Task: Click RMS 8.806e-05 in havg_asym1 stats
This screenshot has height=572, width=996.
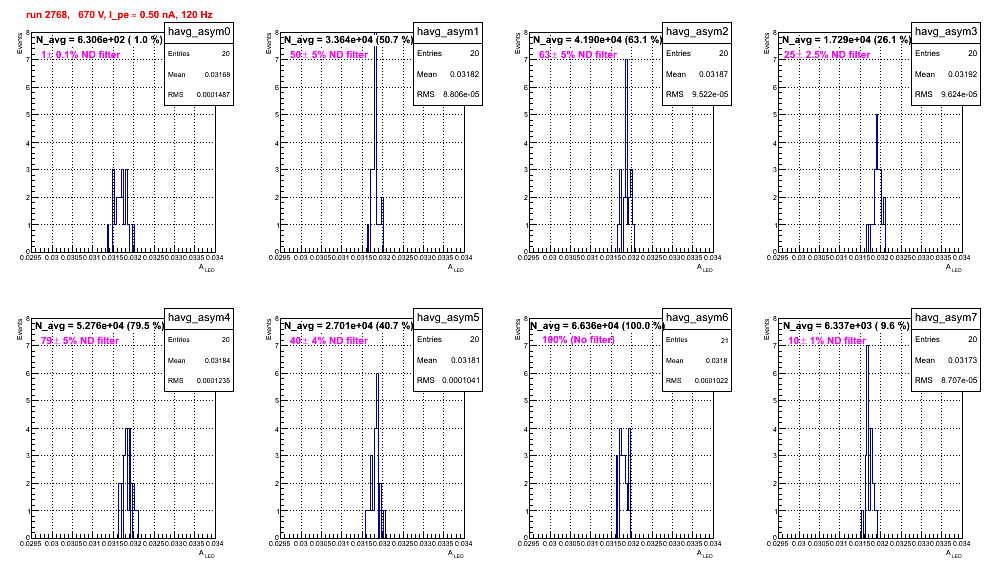Action: tap(448, 95)
